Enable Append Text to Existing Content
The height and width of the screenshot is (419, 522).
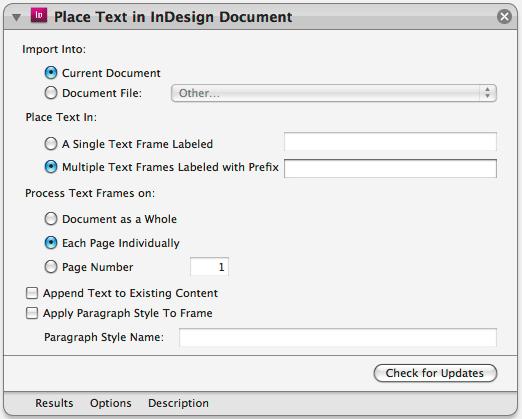pos(32,293)
